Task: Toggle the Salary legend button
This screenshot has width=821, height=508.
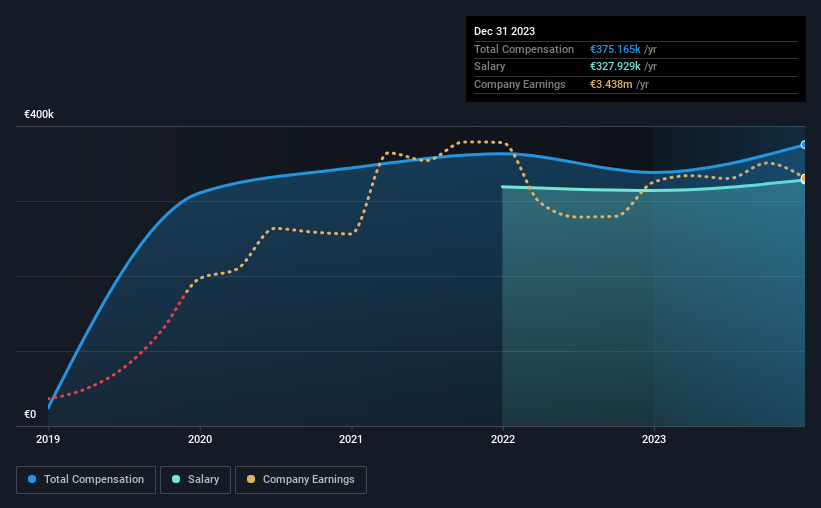Action: click(195, 480)
